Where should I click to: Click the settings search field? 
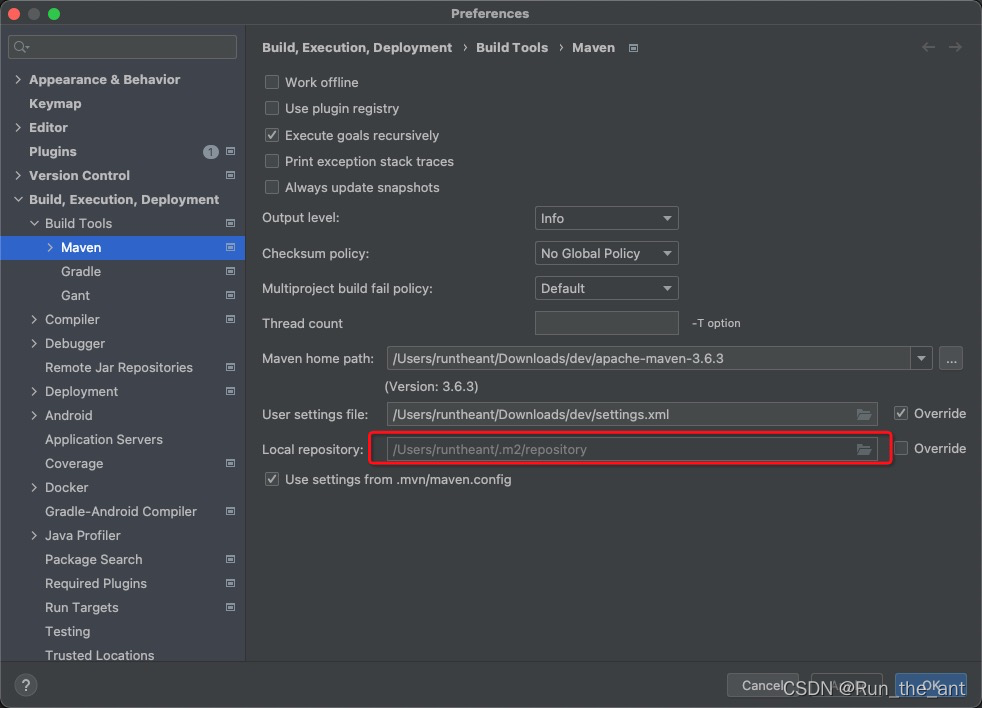tap(123, 47)
